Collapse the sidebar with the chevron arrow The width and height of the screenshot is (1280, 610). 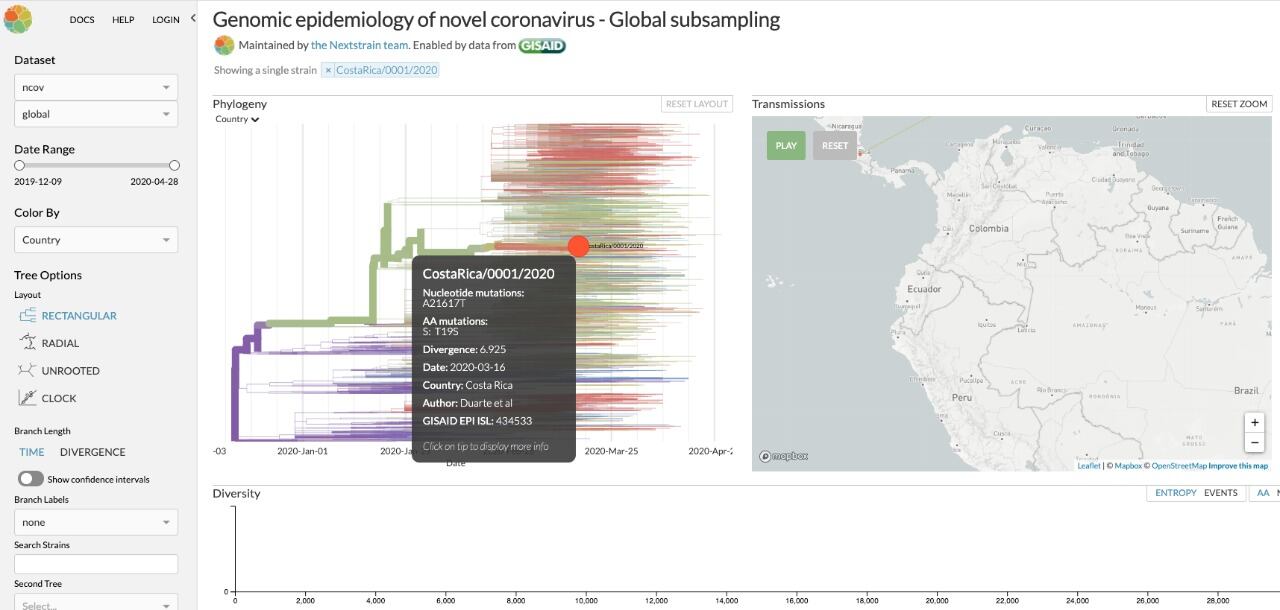[x=193, y=18]
